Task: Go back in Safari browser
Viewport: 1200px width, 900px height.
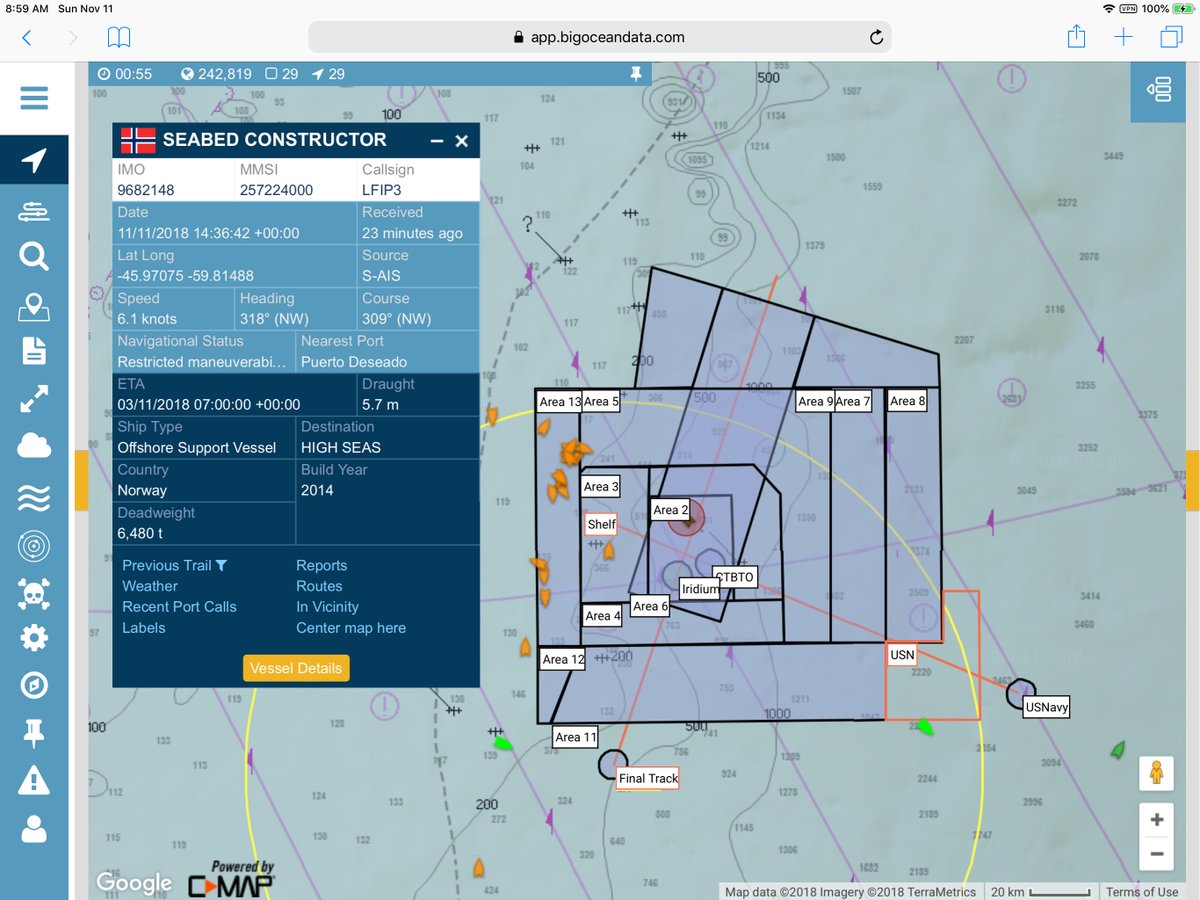Action: 27,37
